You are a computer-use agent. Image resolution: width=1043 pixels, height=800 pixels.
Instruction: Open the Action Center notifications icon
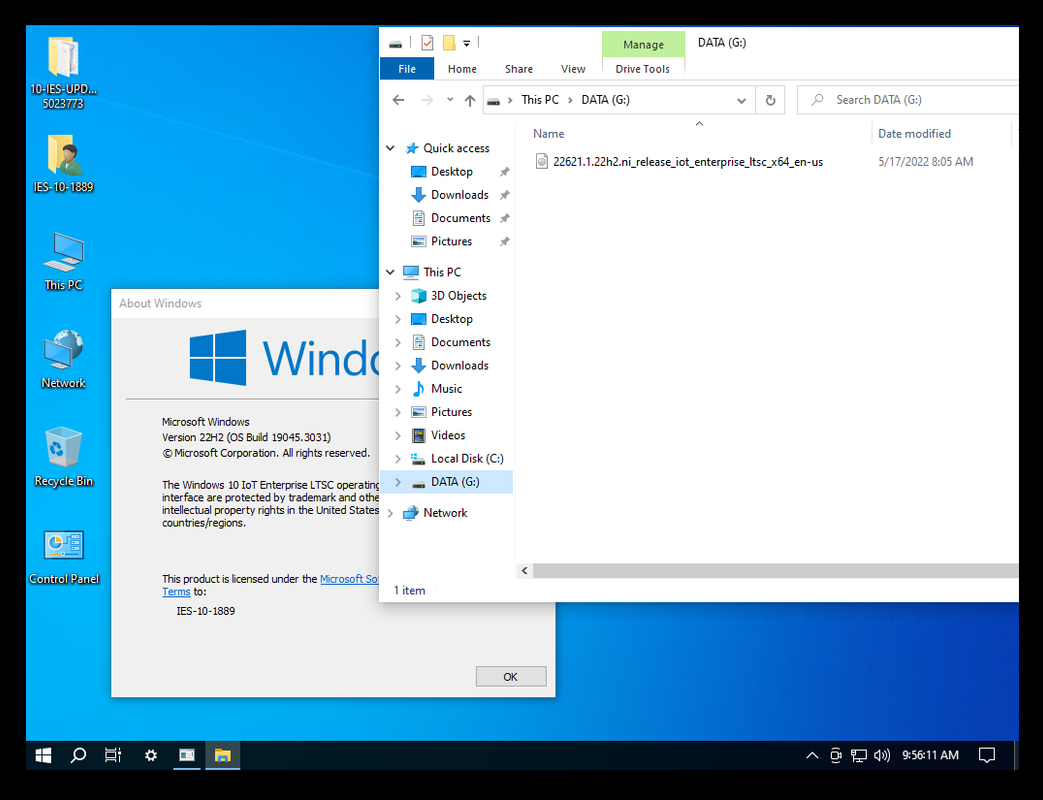tap(987, 755)
